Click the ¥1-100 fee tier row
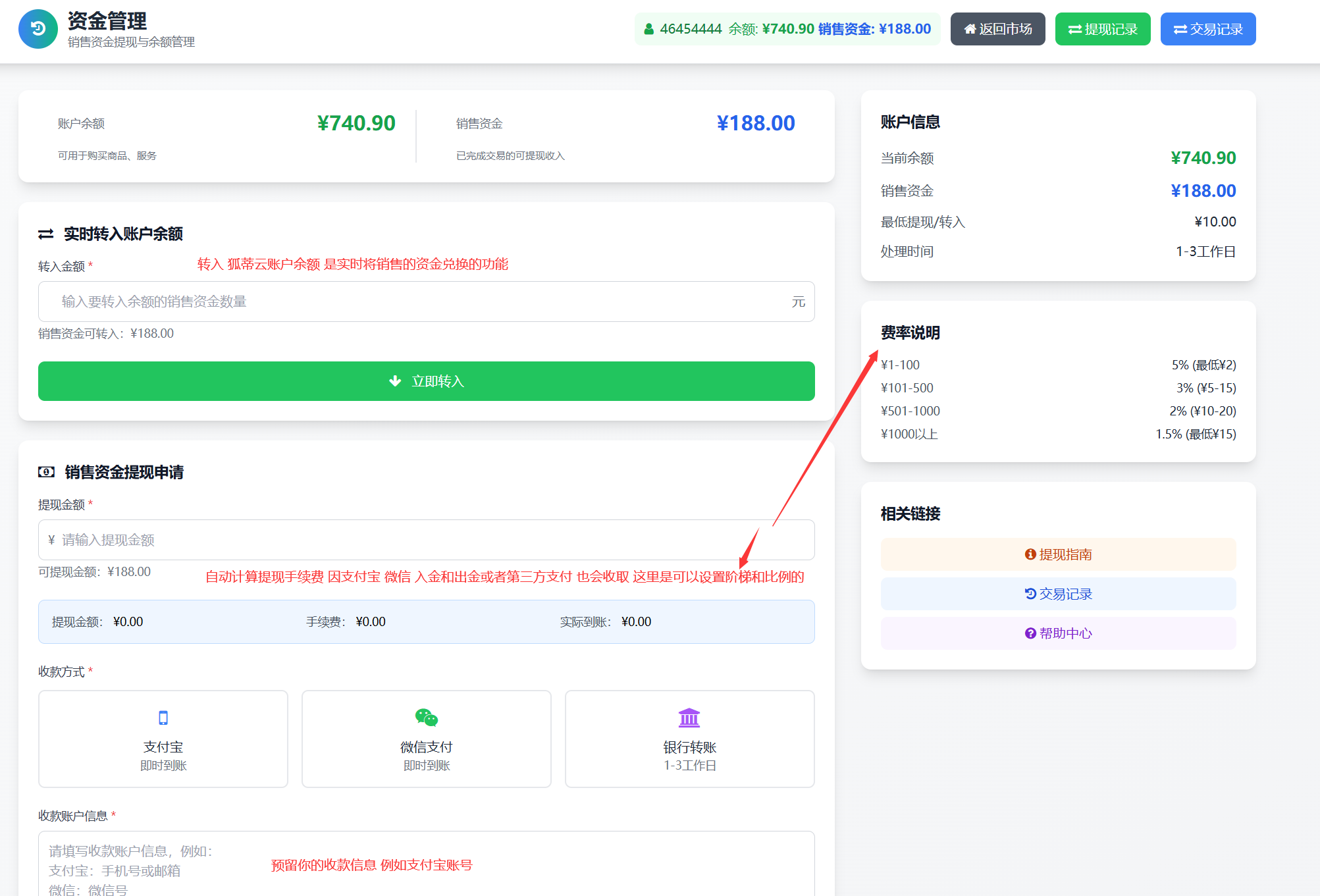1320x896 pixels. pyautogui.click(x=1058, y=365)
